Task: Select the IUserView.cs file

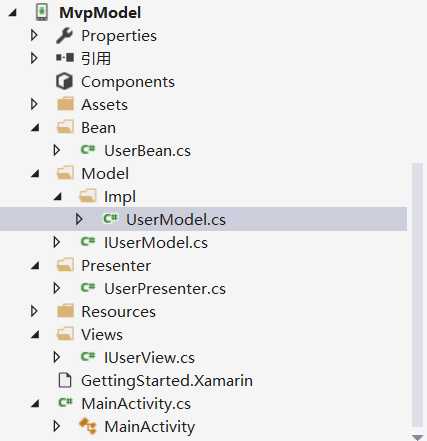Action: click(149, 357)
